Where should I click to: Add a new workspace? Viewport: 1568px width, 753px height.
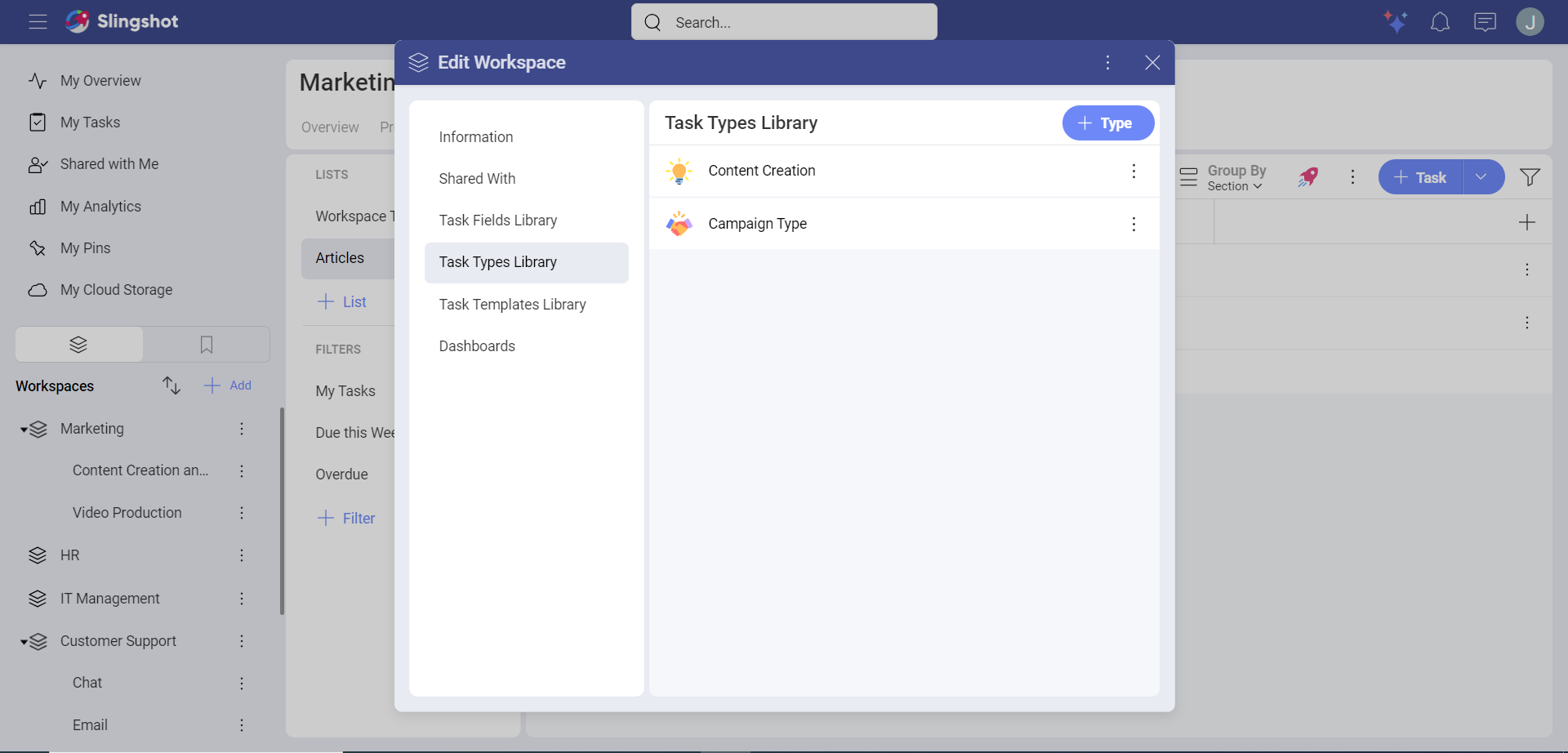click(228, 385)
